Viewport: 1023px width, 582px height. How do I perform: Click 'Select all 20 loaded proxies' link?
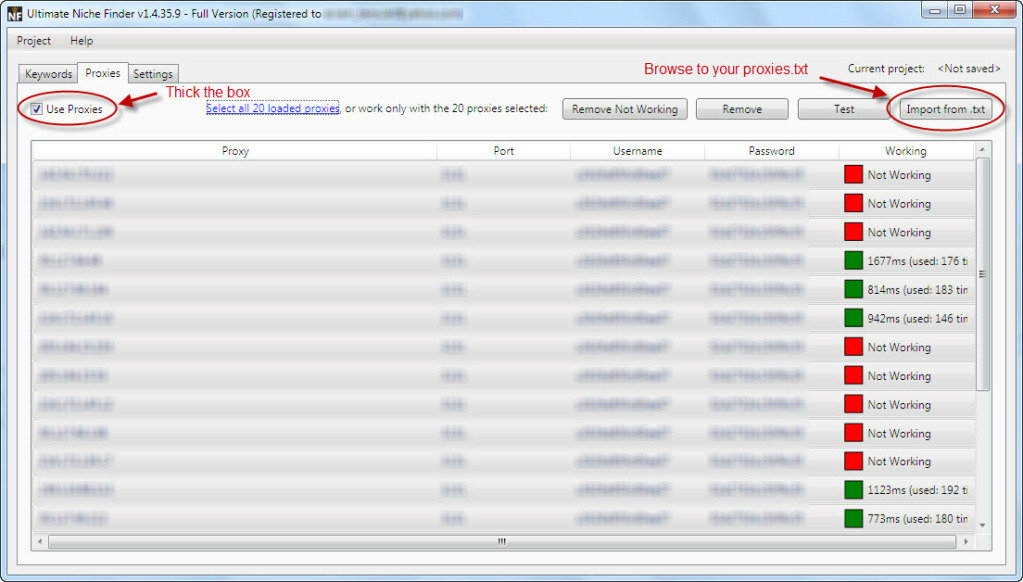273,108
